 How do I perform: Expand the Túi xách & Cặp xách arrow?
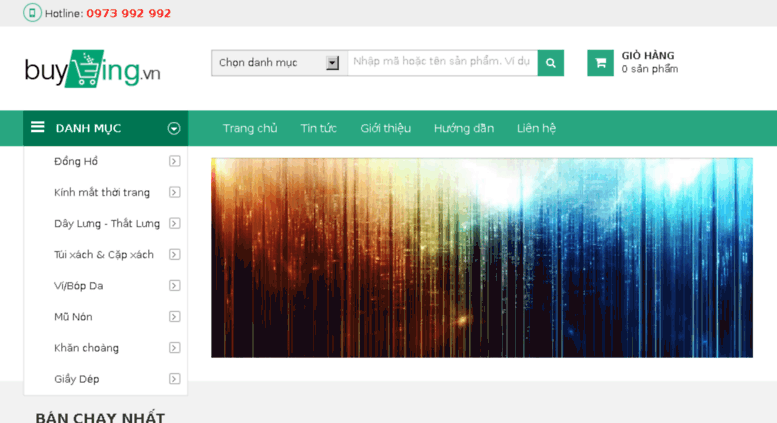point(174,255)
